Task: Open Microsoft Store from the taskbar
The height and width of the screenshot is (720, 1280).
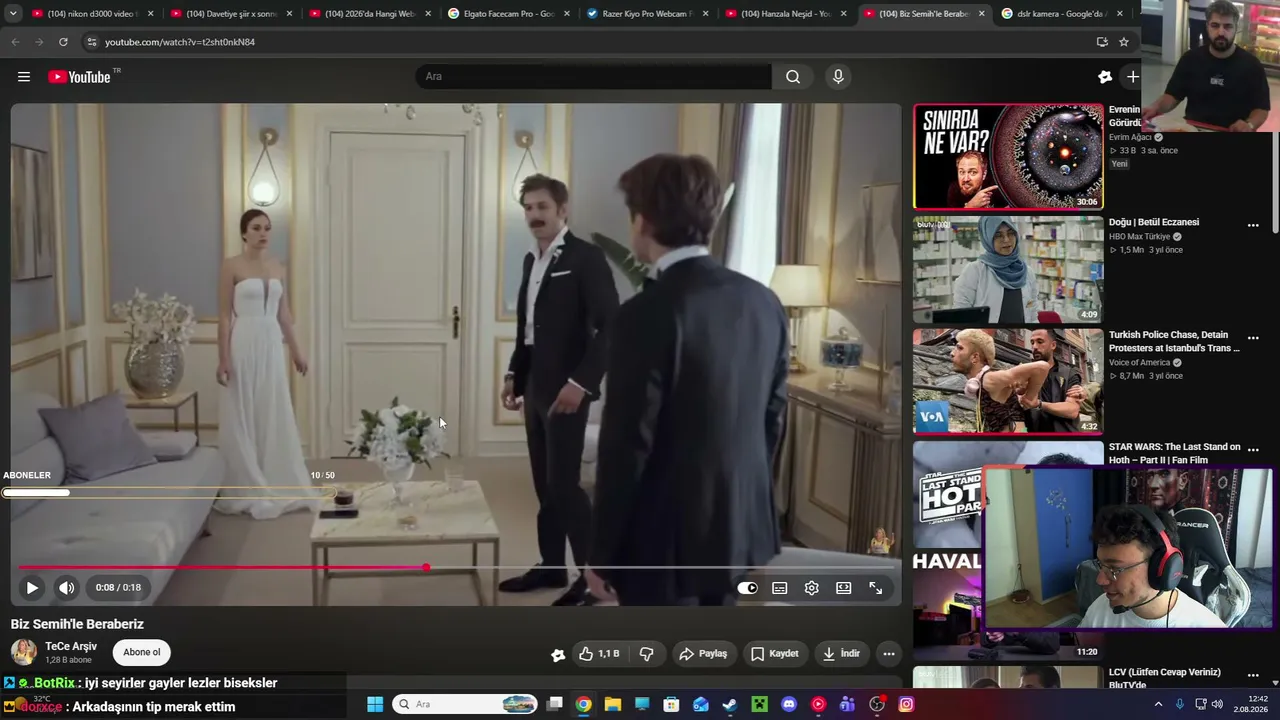Action: [x=672, y=704]
